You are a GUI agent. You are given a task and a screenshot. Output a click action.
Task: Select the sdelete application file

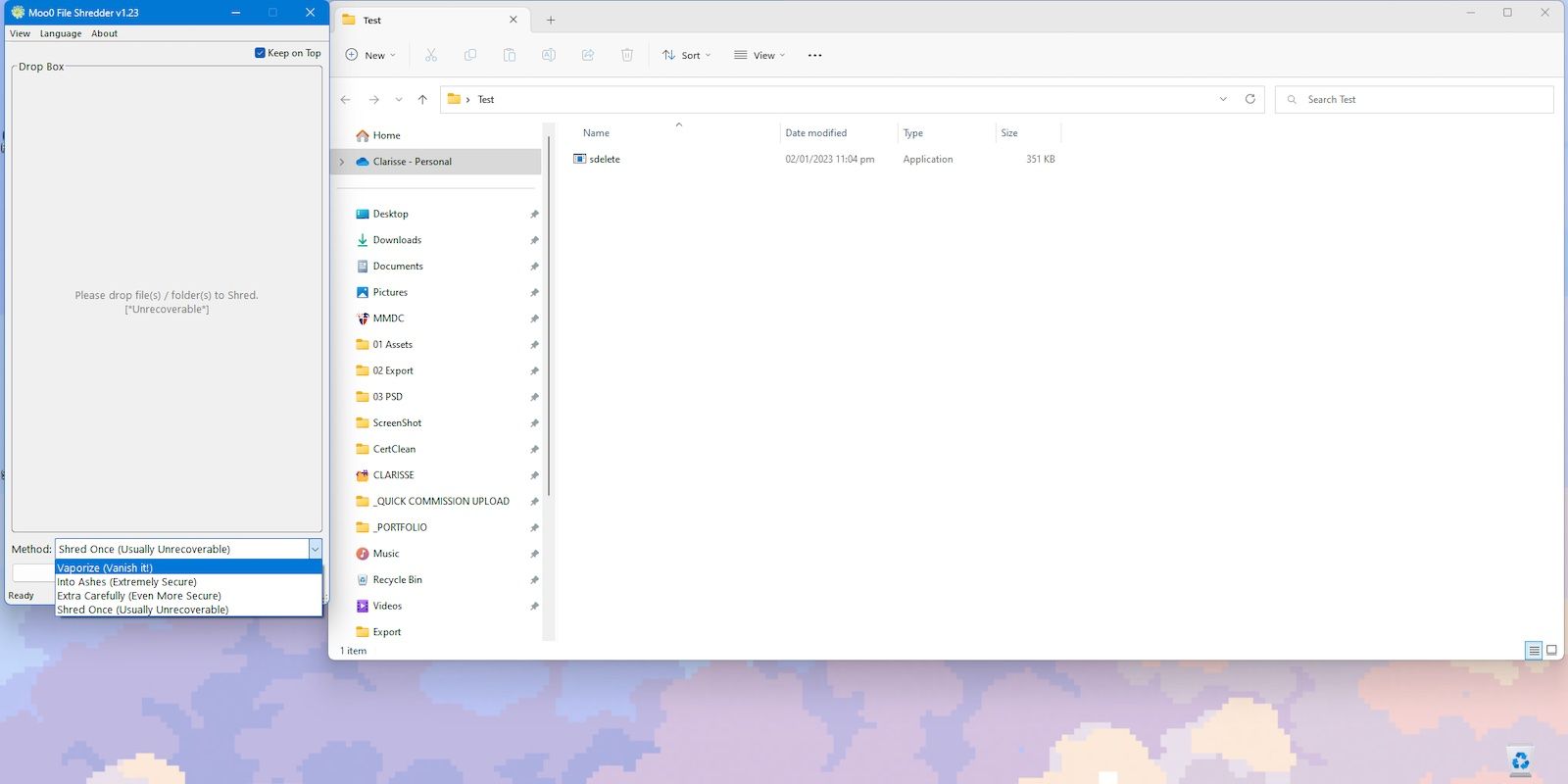pyautogui.click(x=605, y=159)
